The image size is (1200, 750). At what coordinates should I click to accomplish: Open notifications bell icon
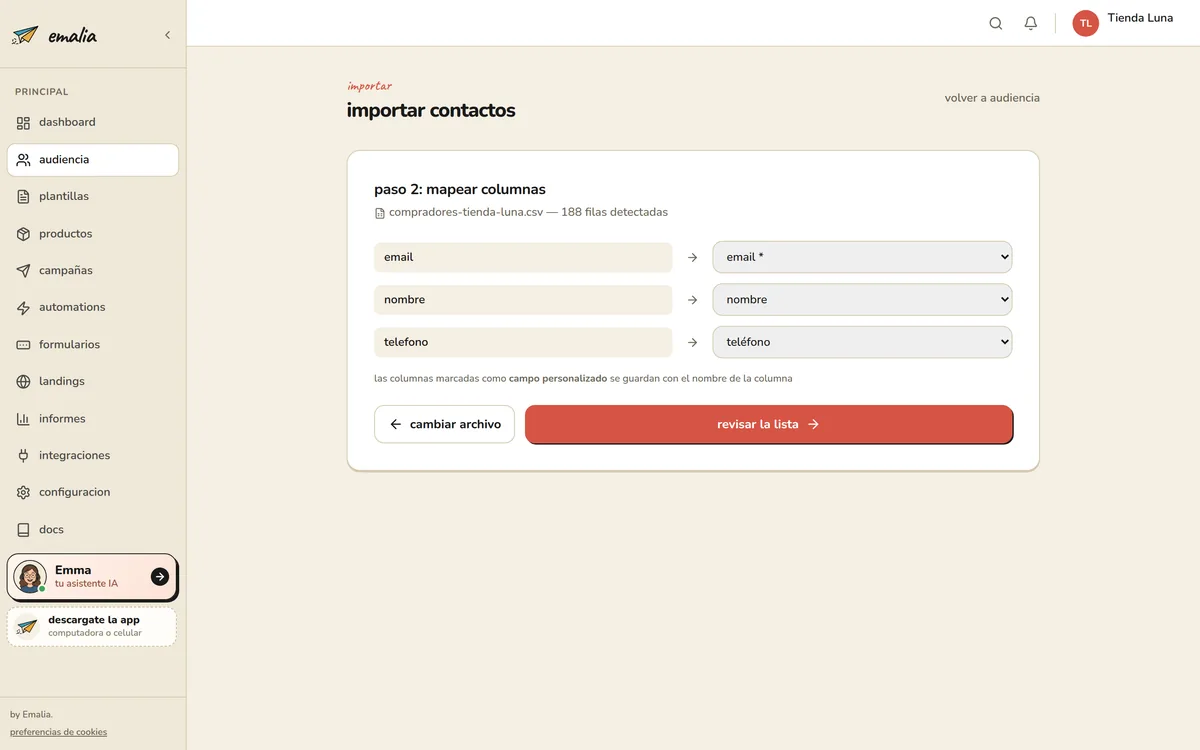[x=1031, y=23]
